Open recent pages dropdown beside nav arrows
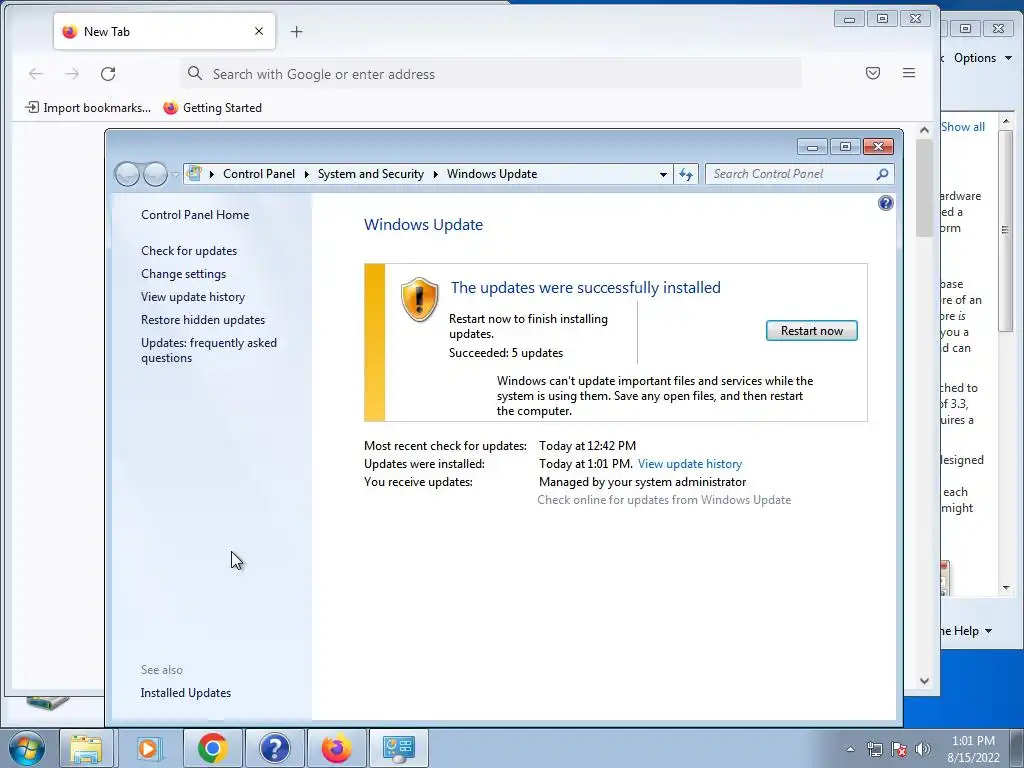This screenshot has height=768, width=1024. pos(175,174)
